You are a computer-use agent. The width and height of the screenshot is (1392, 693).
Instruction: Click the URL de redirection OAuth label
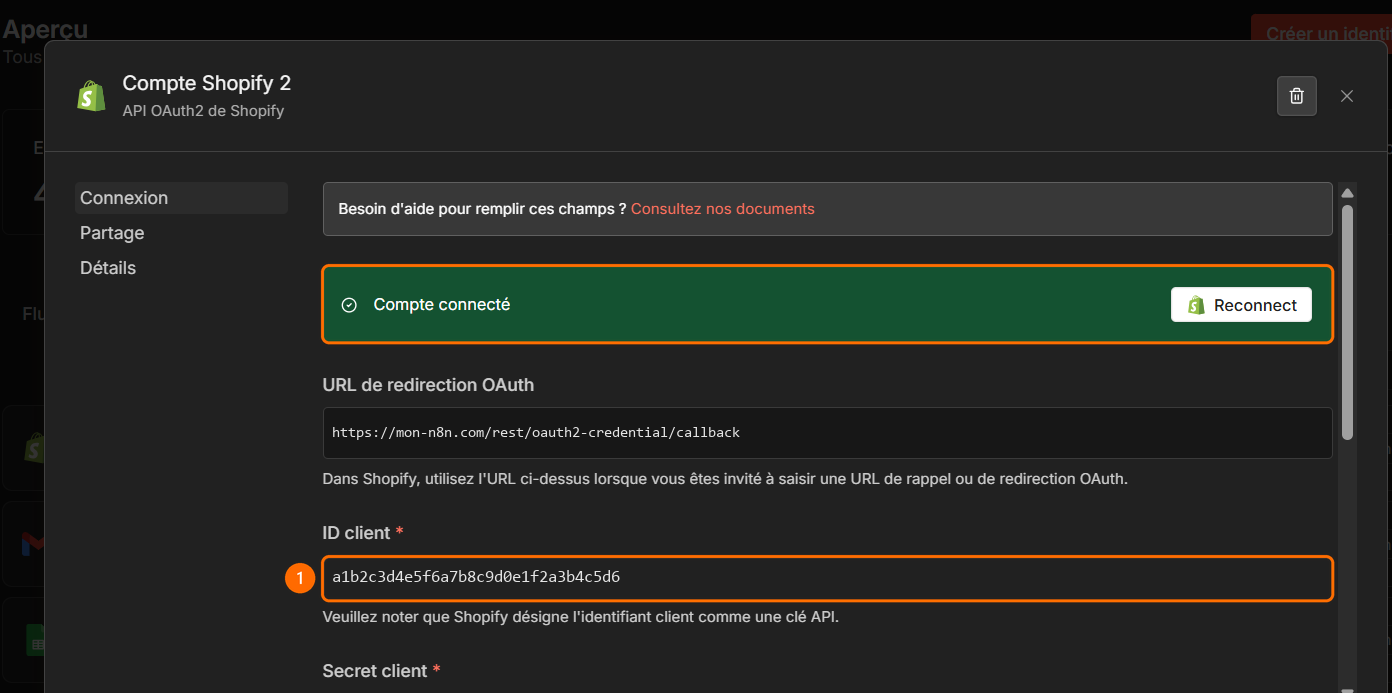coord(428,385)
